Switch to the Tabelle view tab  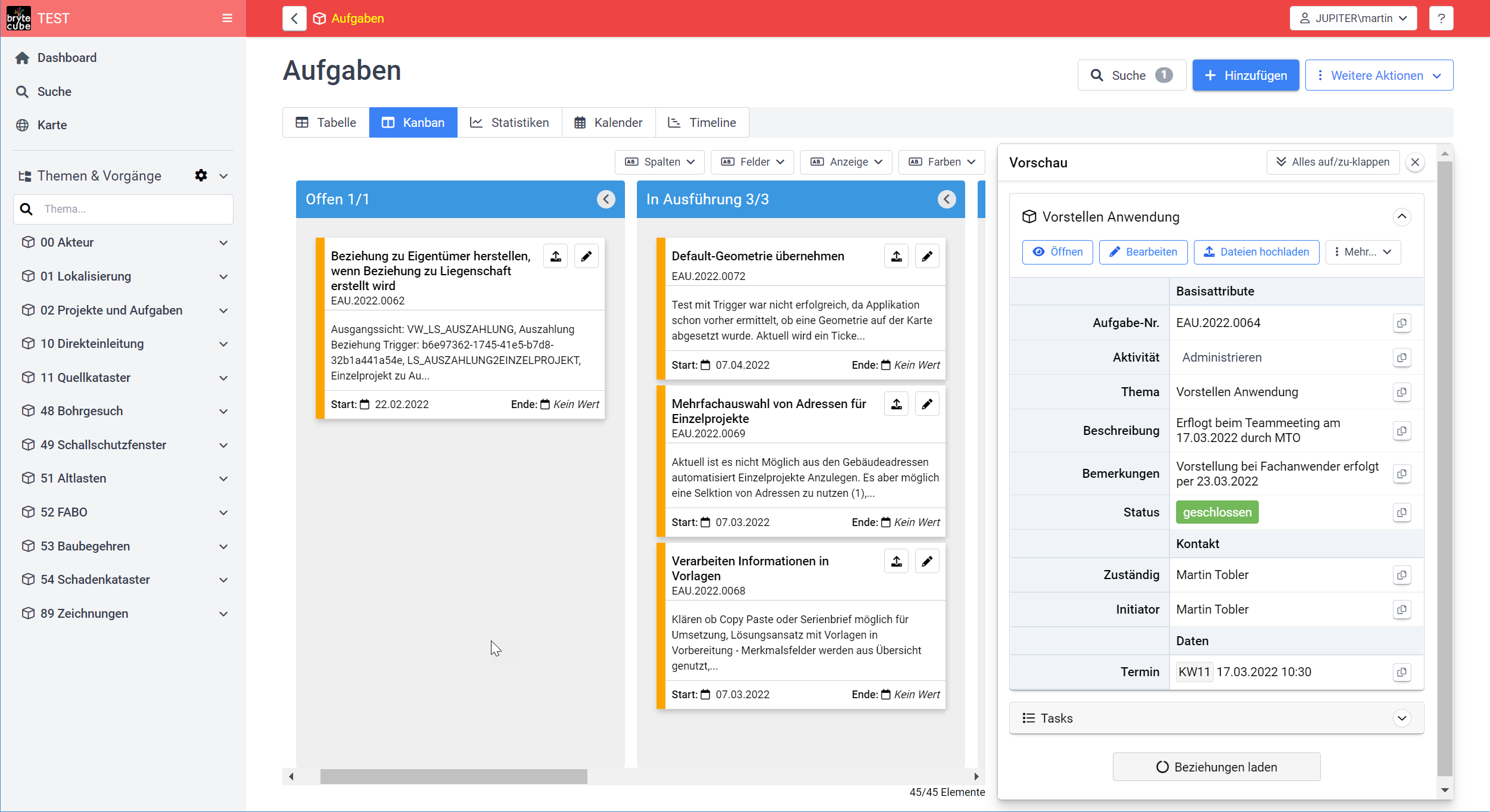pyautogui.click(x=326, y=123)
